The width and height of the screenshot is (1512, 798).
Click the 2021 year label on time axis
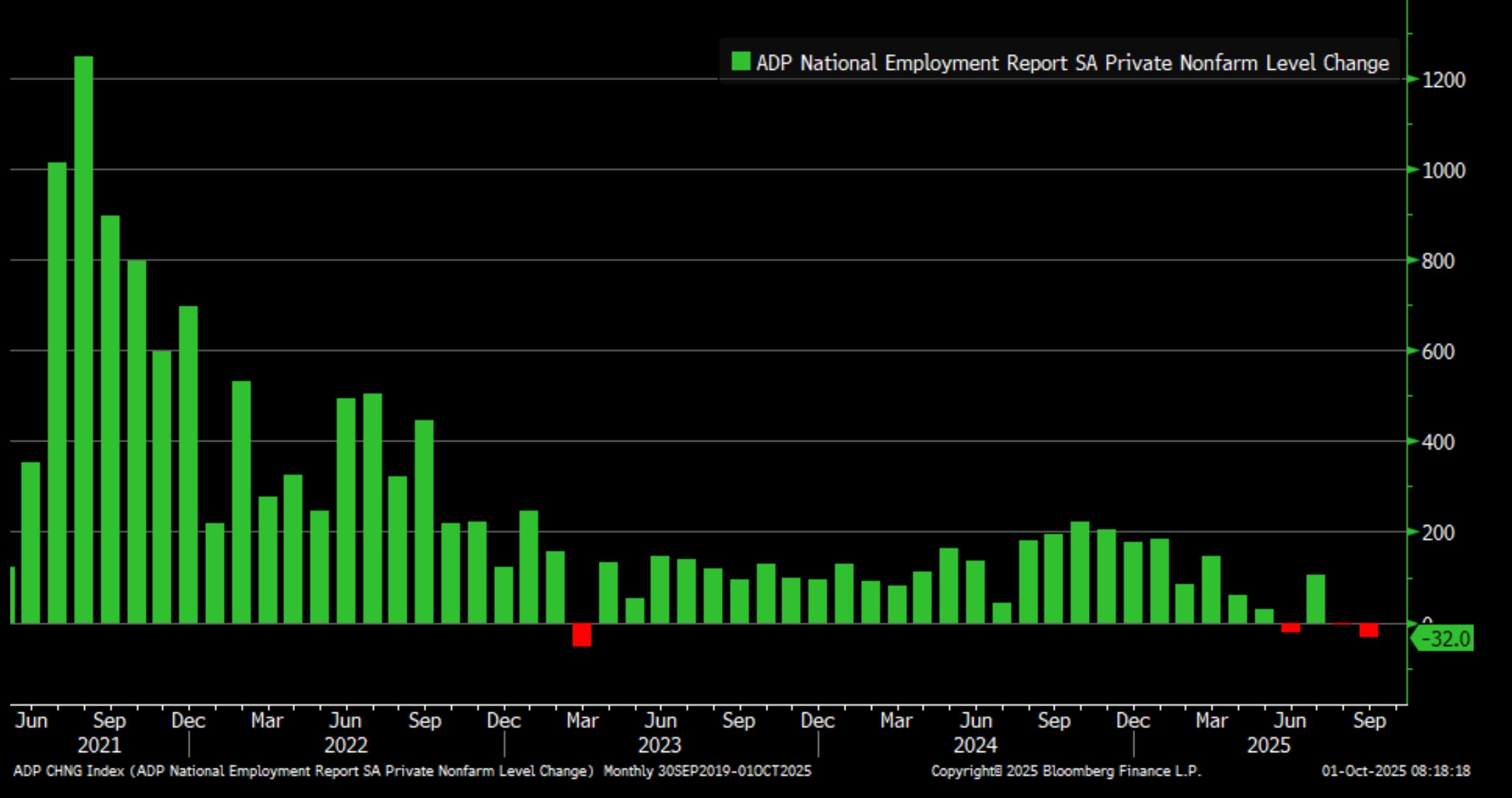click(99, 745)
